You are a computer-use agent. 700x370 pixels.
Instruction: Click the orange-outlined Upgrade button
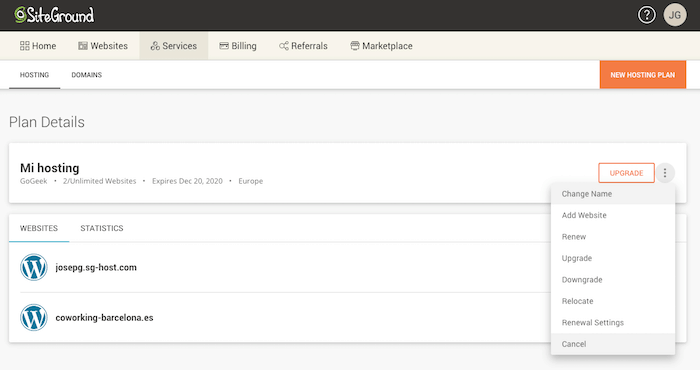(x=626, y=173)
